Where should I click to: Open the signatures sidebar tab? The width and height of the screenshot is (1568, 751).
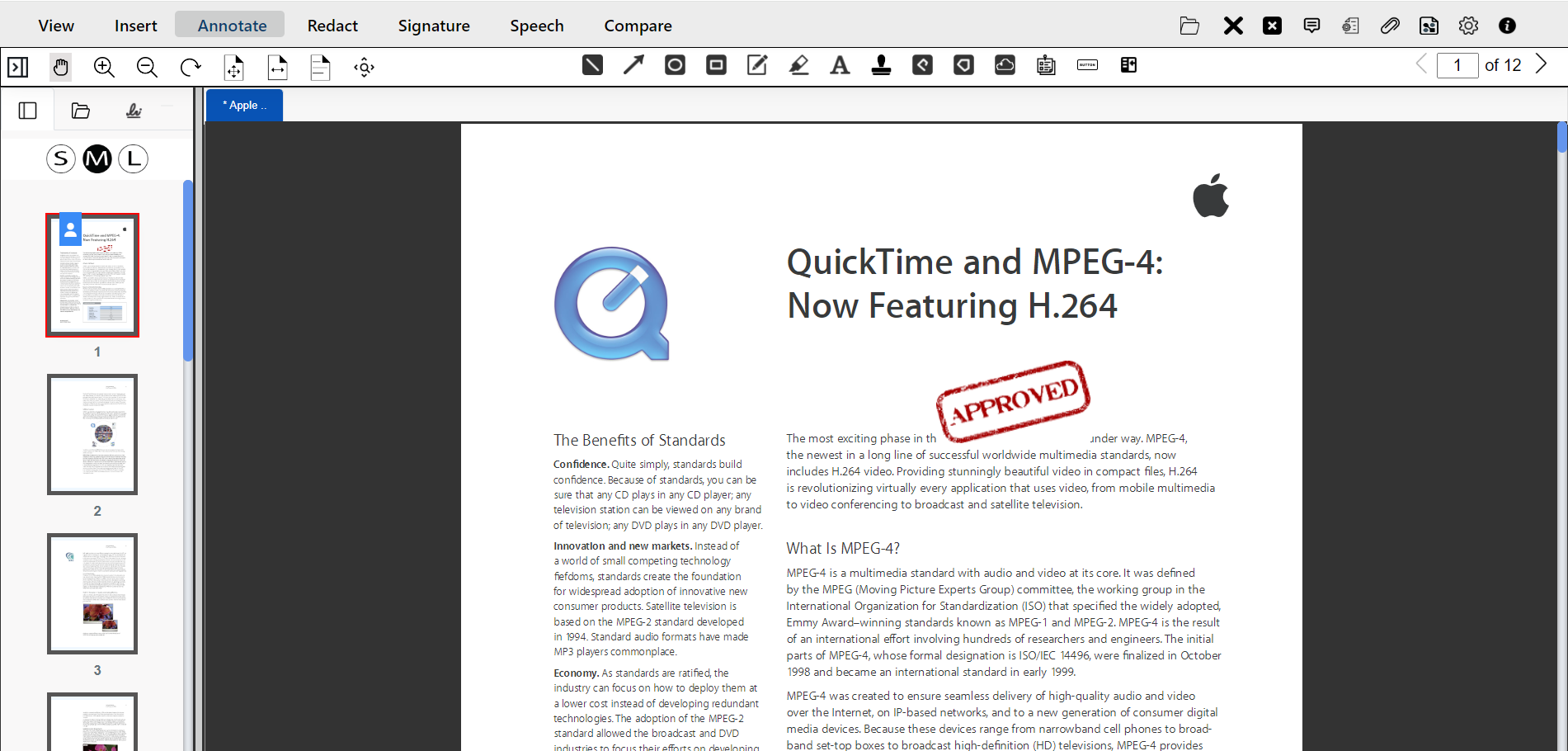tap(134, 111)
